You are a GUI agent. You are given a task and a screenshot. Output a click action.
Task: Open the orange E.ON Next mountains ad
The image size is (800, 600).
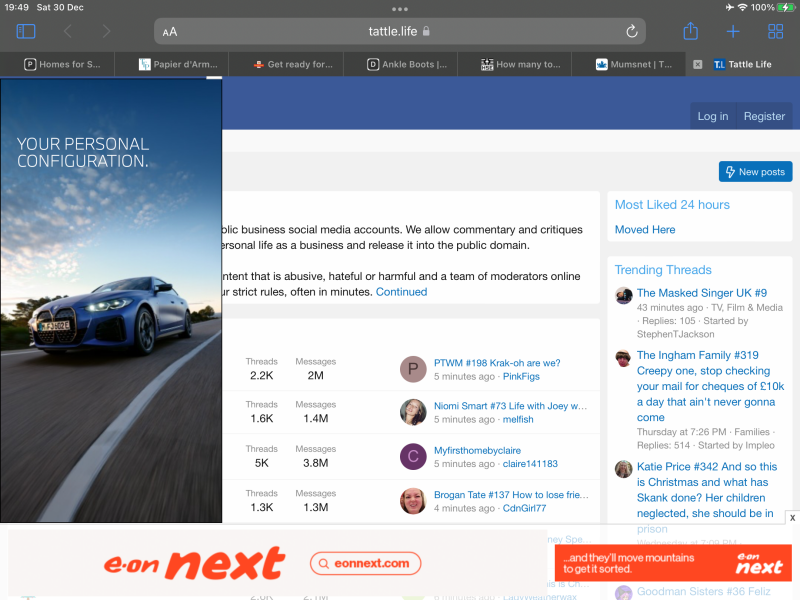click(673, 563)
